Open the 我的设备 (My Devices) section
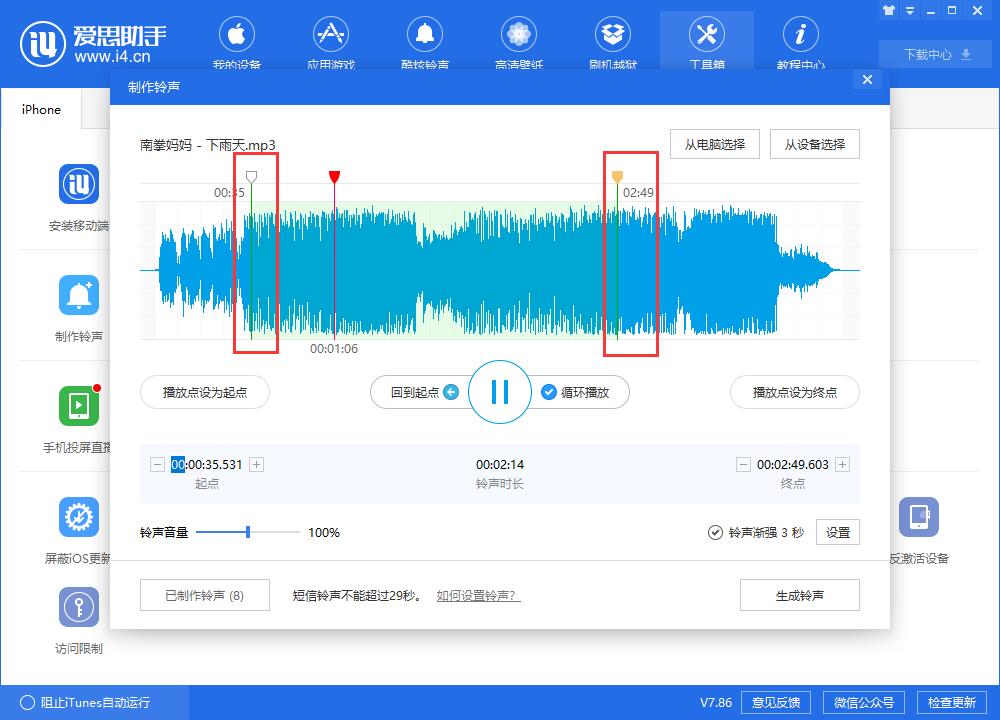Image resolution: width=1000 pixels, height=720 pixels. tap(237, 40)
